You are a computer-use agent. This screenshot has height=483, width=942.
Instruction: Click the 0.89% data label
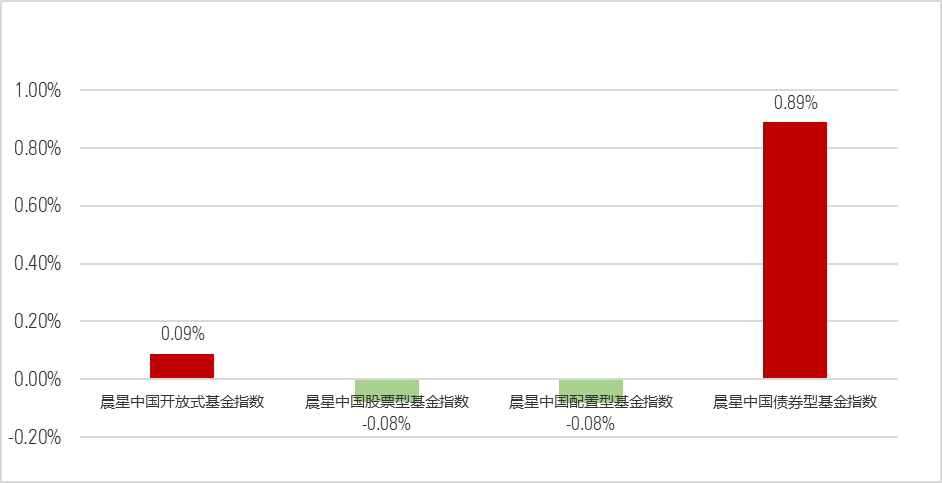pos(795,103)
